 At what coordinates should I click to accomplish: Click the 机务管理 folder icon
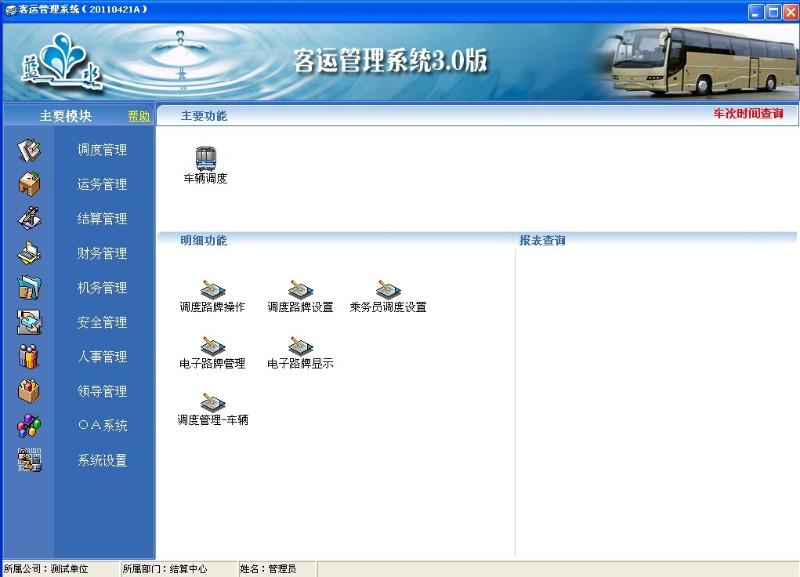(29, 288)
